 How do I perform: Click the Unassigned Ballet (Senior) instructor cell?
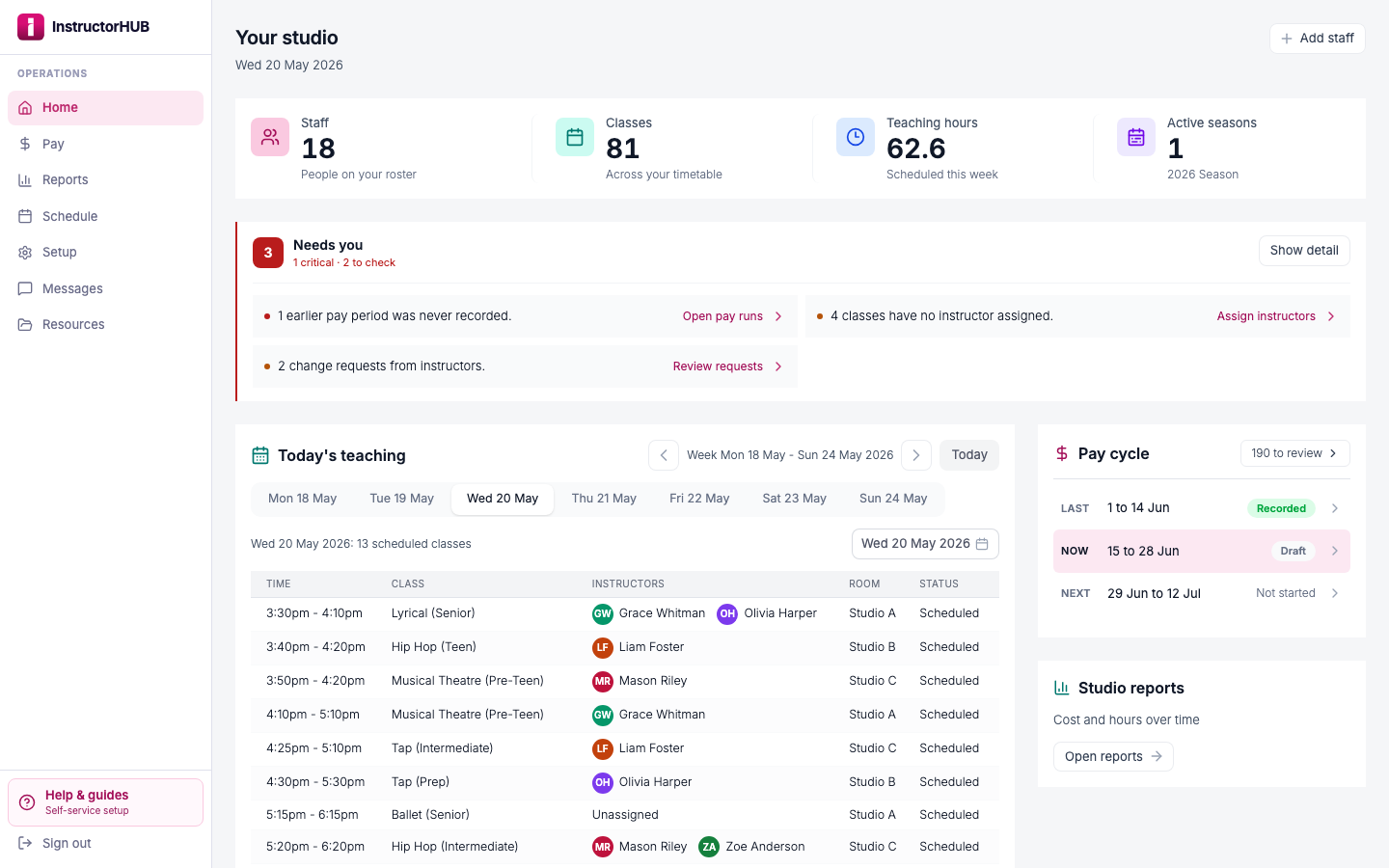click(625, 815)
